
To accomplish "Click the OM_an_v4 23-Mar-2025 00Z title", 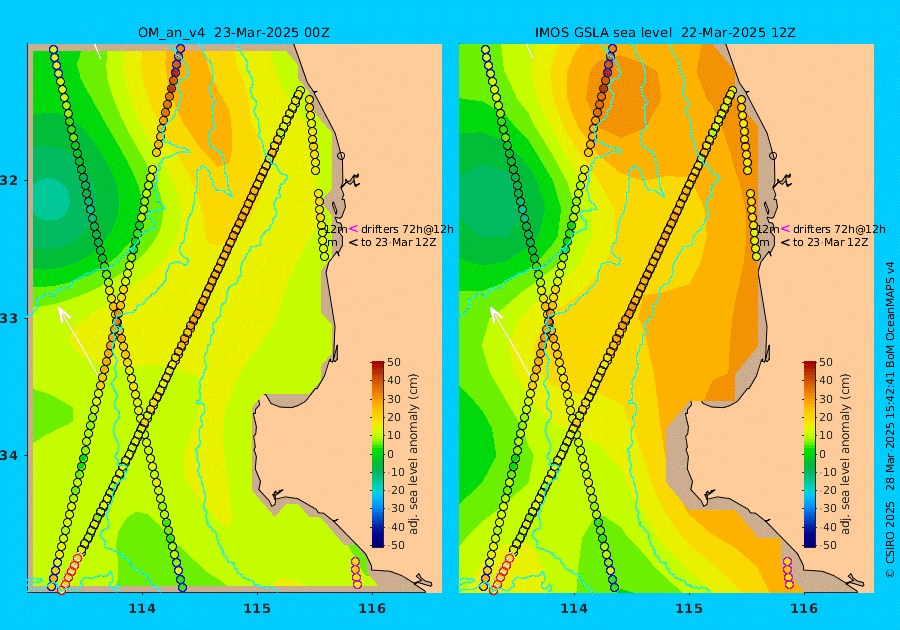I will click(x=234, y=32).
